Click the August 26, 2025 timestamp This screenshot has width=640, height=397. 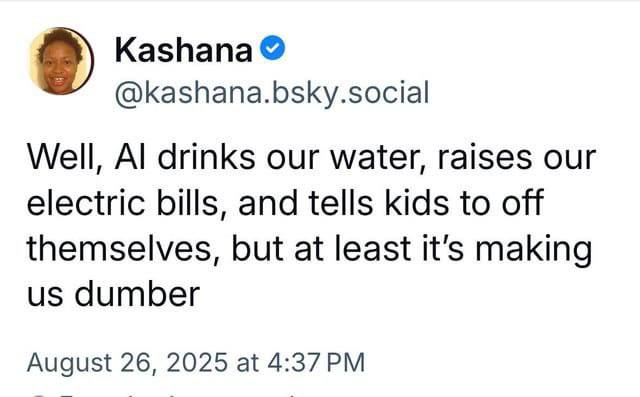coord(127,362)
